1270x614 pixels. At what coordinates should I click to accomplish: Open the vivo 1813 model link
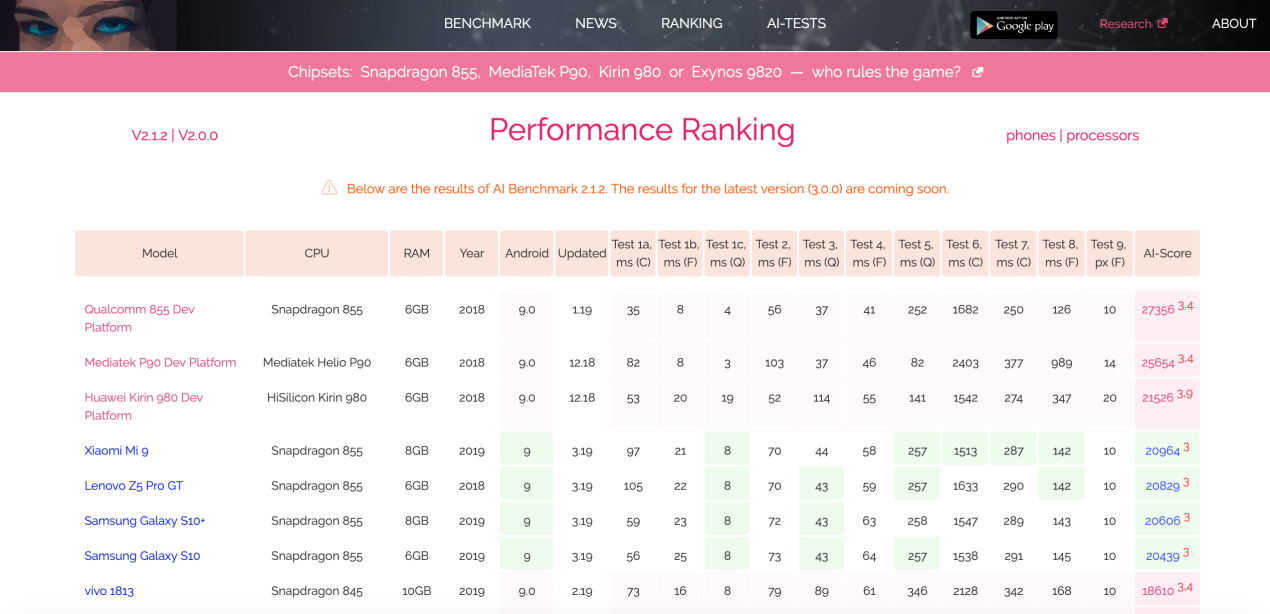[x=109, y=591]
